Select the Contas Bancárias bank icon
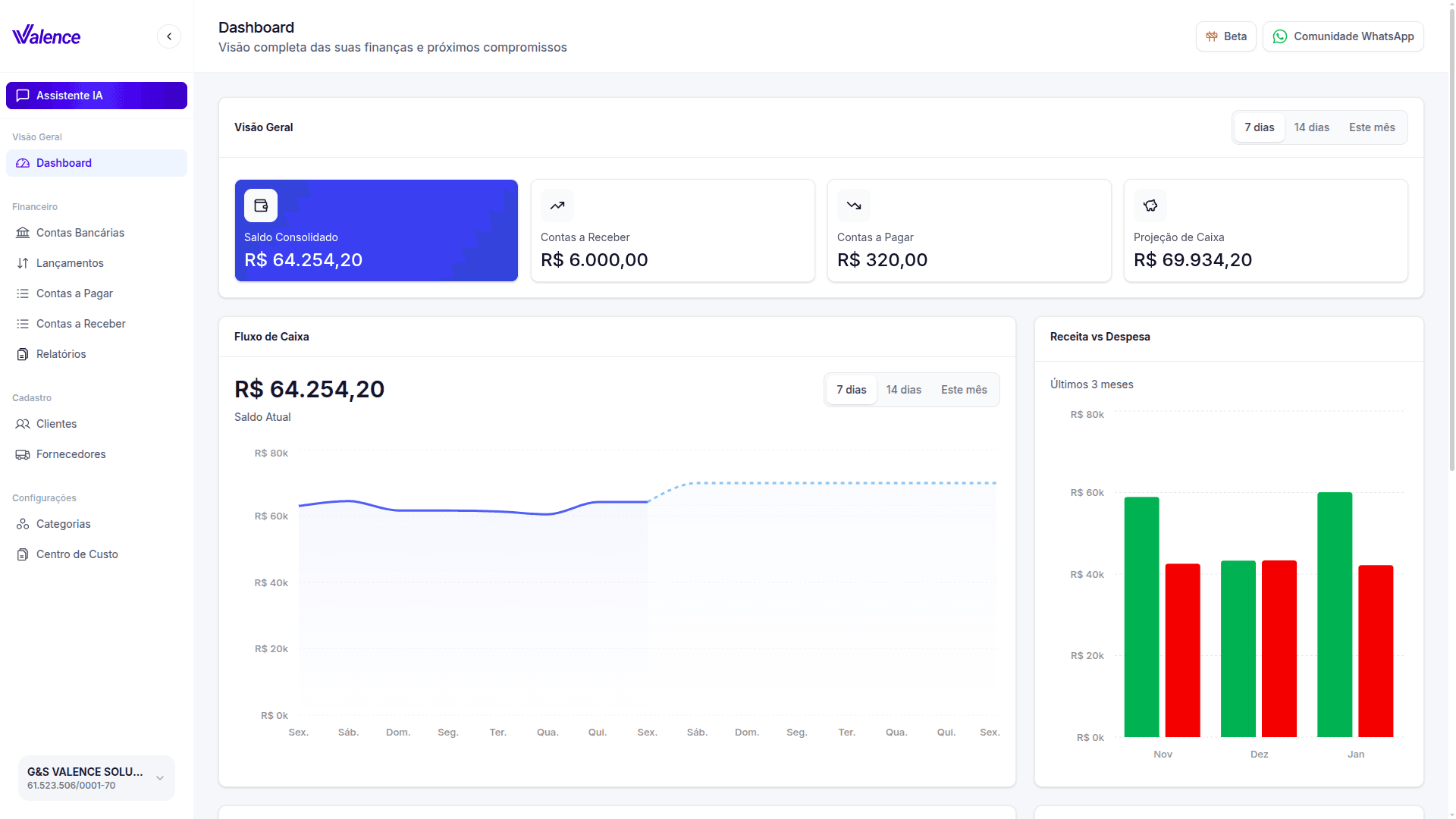 coord(23,233)
